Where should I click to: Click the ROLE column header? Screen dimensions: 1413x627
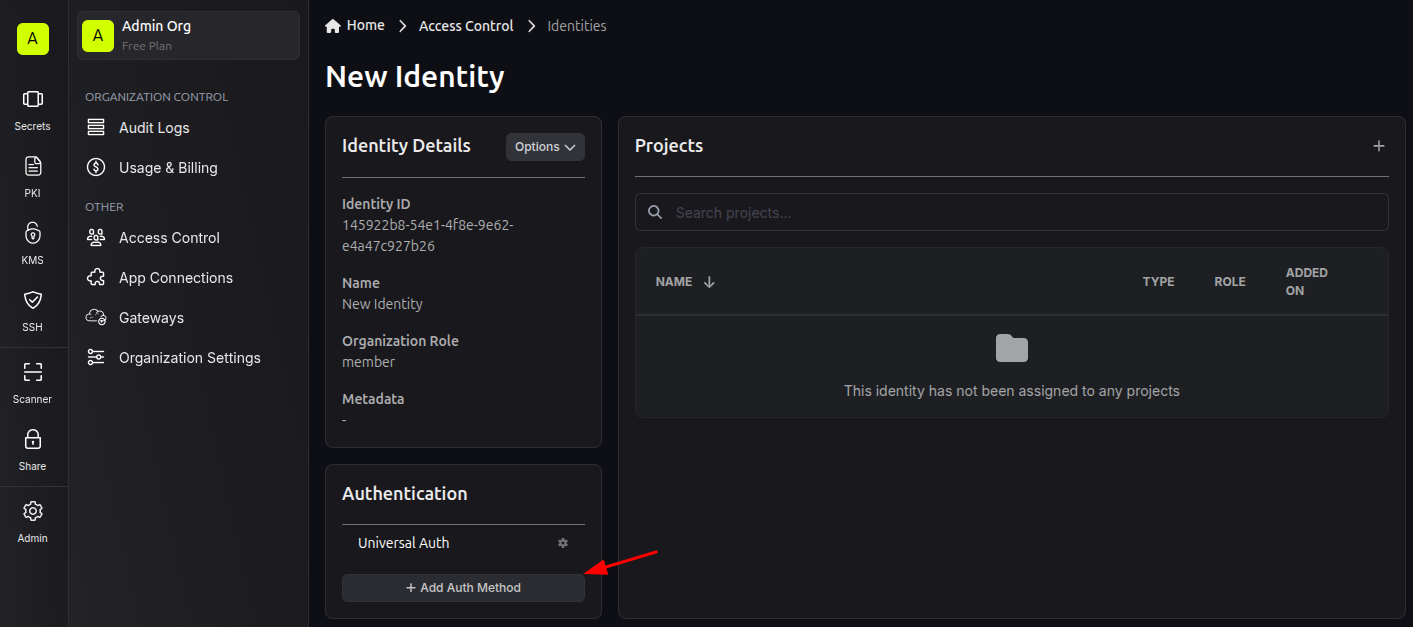coord(1230,282)
